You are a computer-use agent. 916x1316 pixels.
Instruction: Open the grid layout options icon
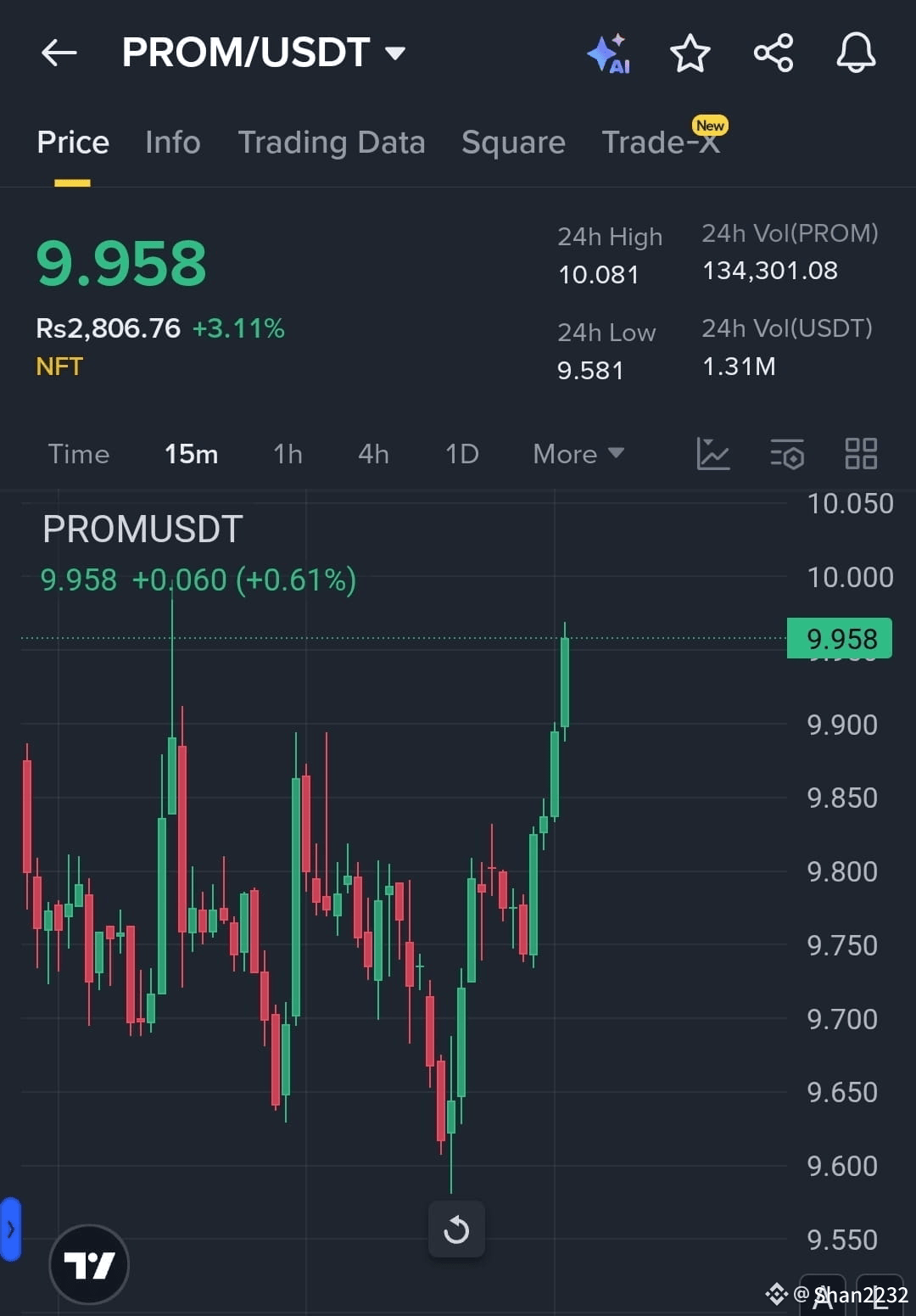[861, 454]
